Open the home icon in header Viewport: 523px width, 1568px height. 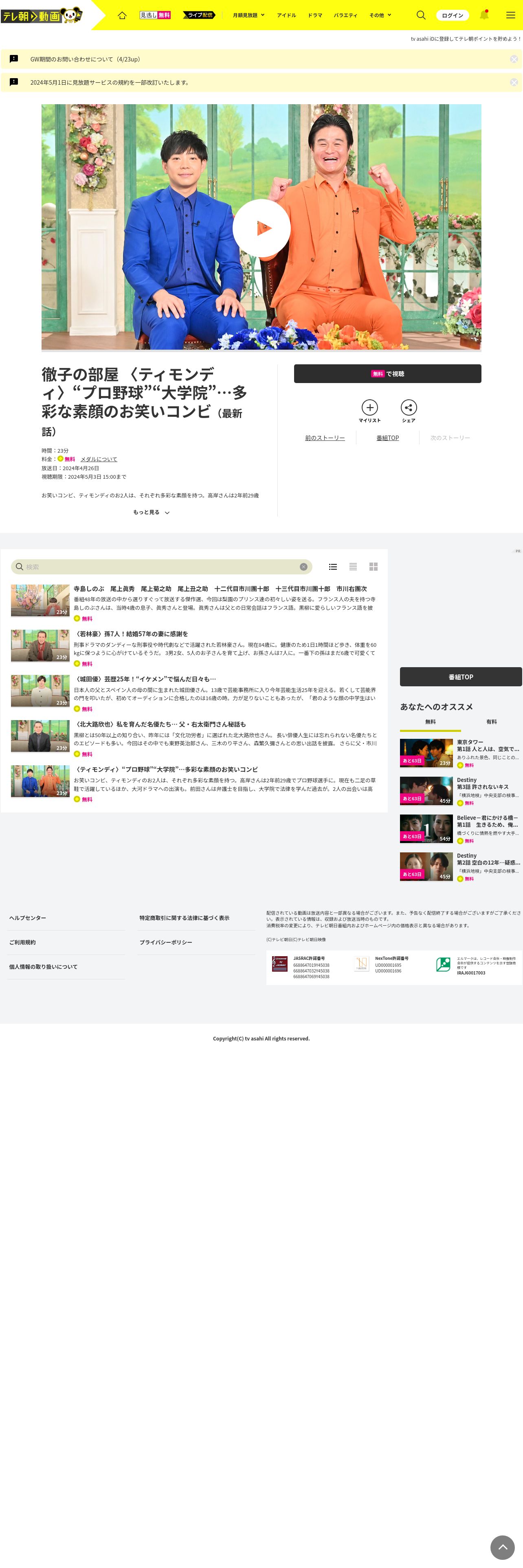click(x=122, y=15)
